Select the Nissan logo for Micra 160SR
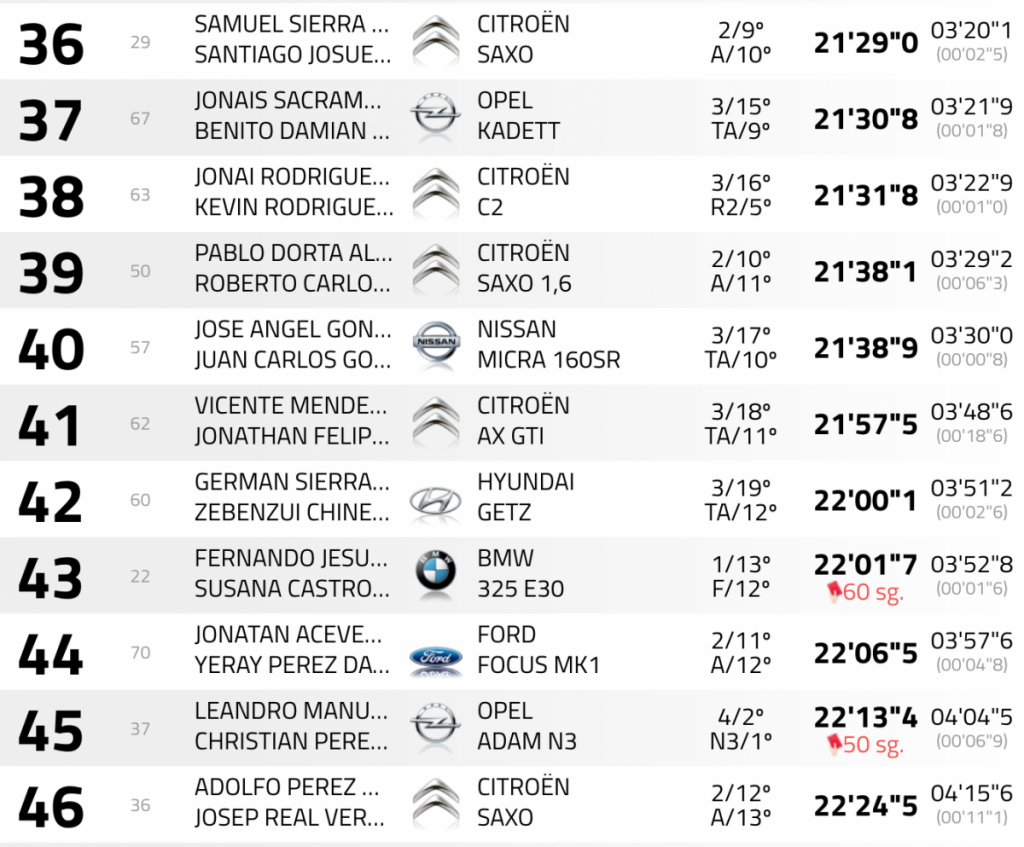This screenshot has height=847, width=1024. tap(435, 345)
